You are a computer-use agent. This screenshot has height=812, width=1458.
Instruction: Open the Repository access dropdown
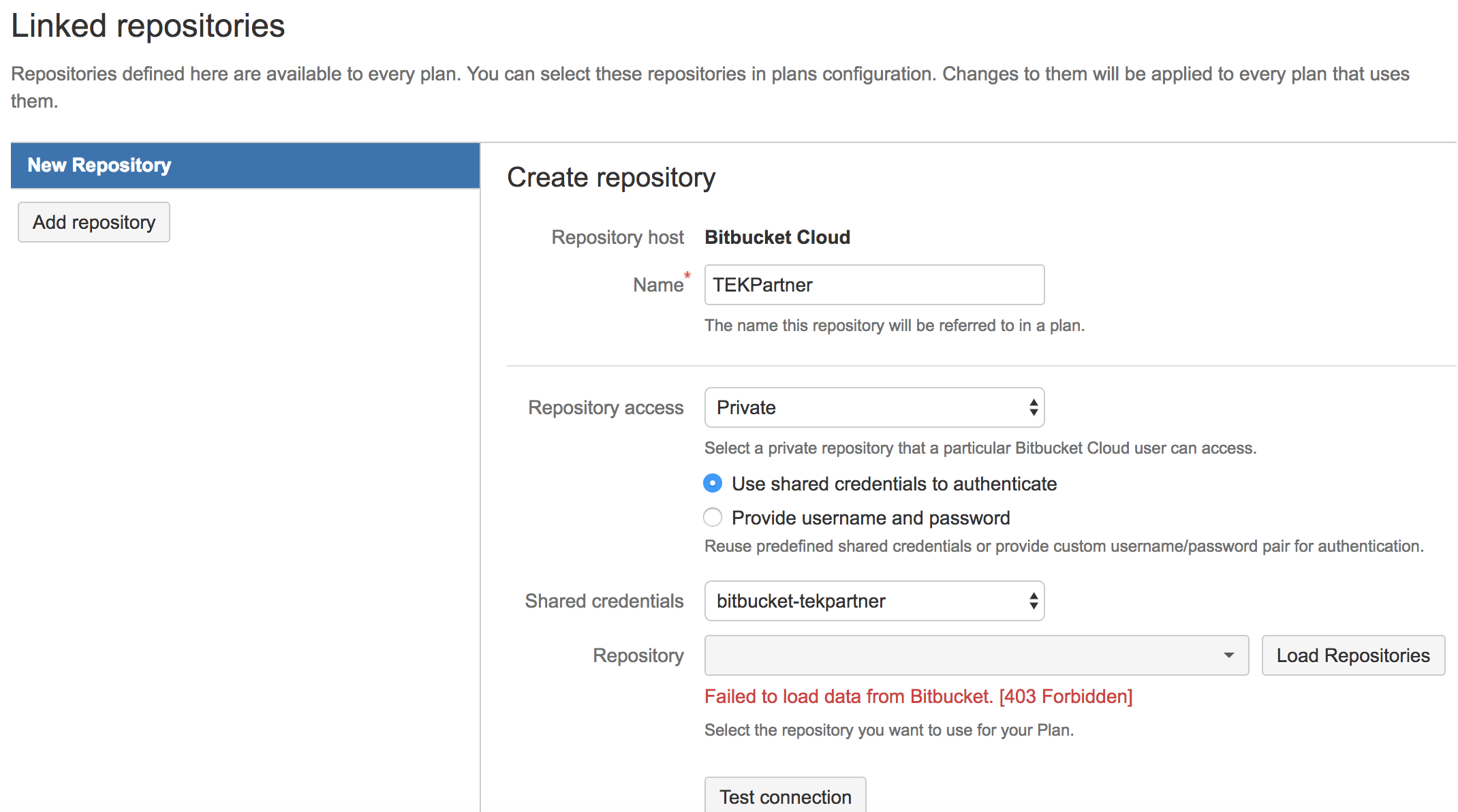(x=874, y=407)
